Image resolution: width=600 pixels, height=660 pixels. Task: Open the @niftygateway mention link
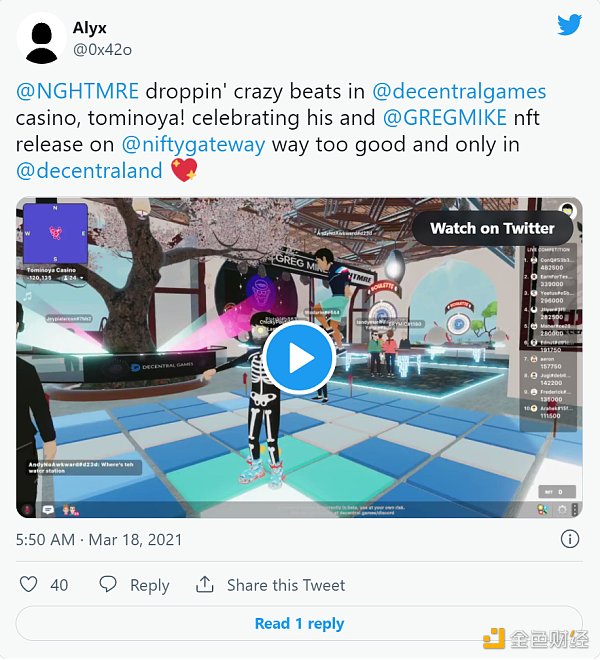193,145
